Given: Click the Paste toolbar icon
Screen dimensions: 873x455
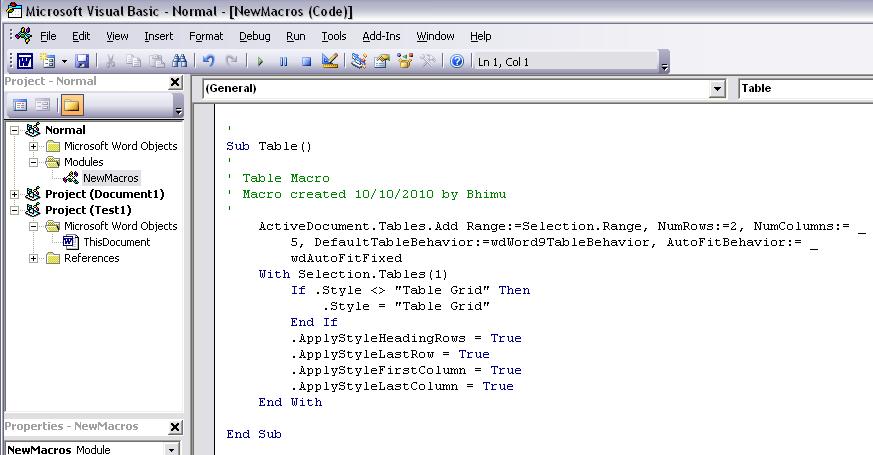Looking at the screenshot, I should [x=156, y=61].
